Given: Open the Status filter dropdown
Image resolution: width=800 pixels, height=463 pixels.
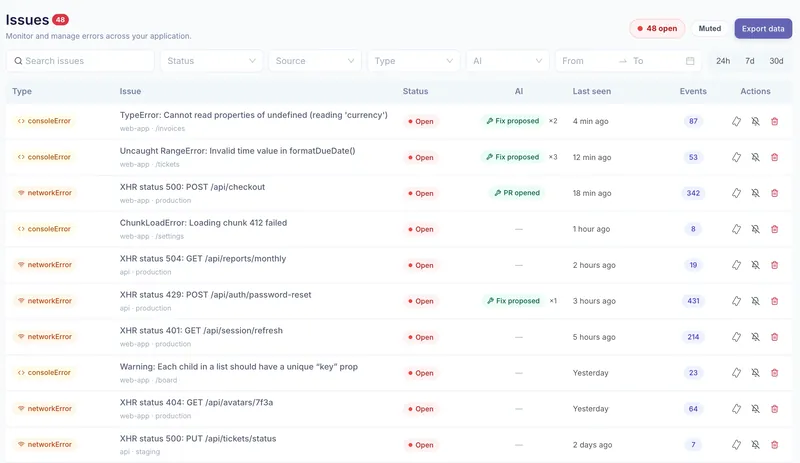Looking at the screenshot, I should coord(212,61).
